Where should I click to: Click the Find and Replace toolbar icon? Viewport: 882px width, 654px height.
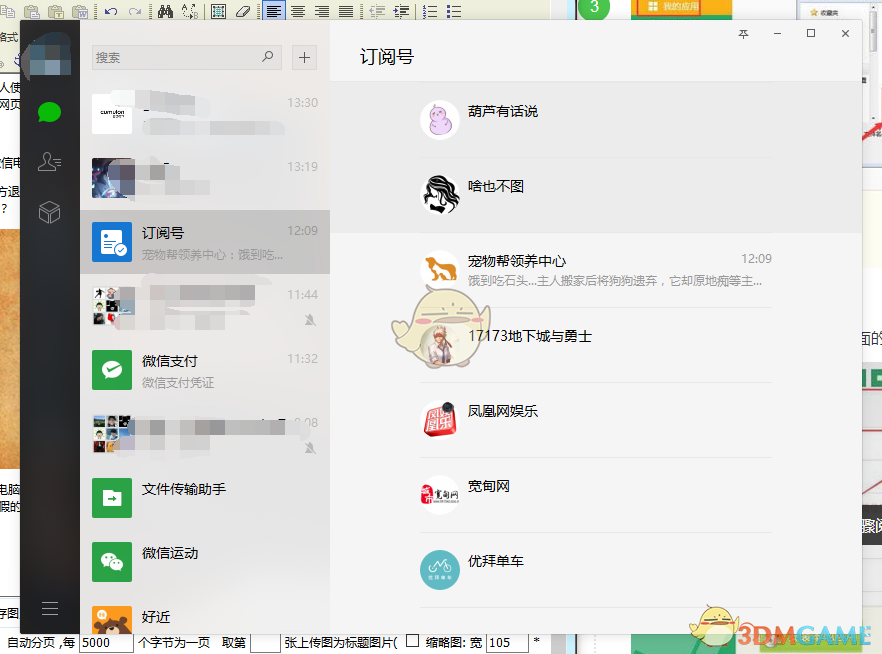click(192, 11)
